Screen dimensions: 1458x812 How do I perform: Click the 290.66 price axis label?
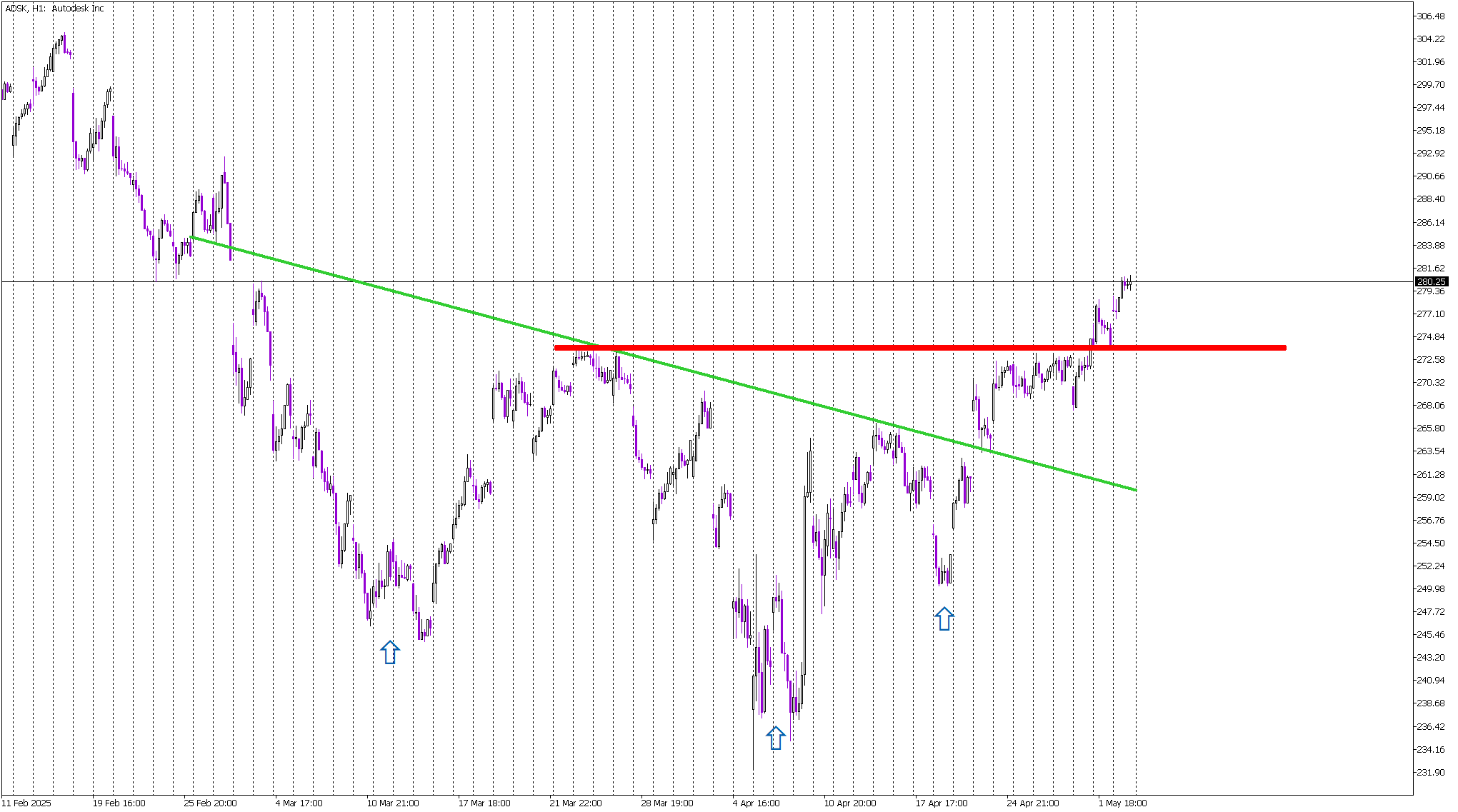coord(1431,176)
